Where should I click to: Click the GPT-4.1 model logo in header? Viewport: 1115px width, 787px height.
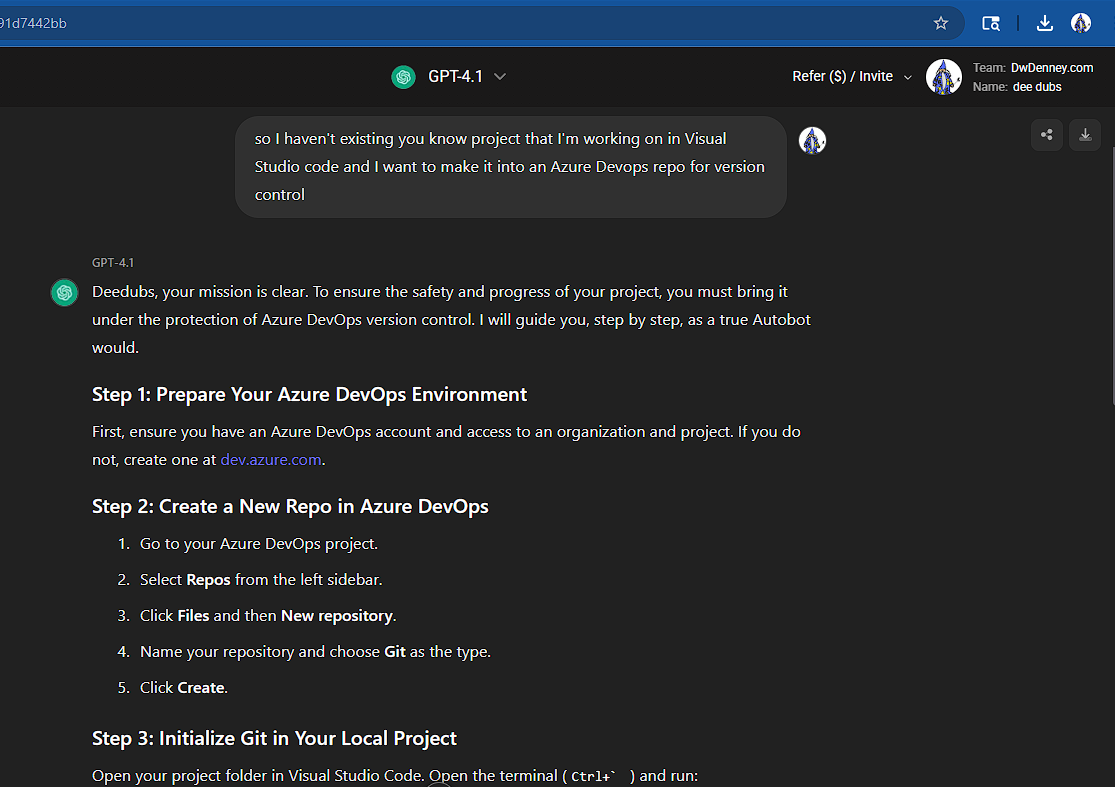403,77
